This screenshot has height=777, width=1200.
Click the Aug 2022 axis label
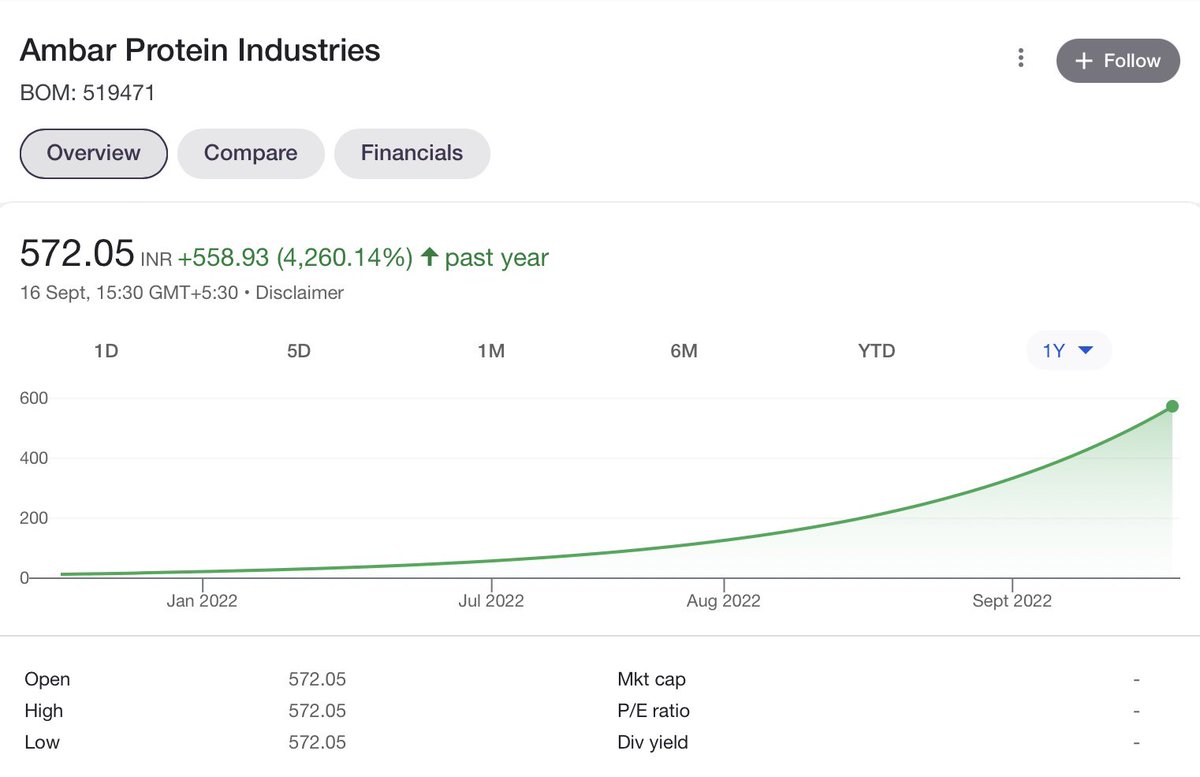tap(724, 601)
